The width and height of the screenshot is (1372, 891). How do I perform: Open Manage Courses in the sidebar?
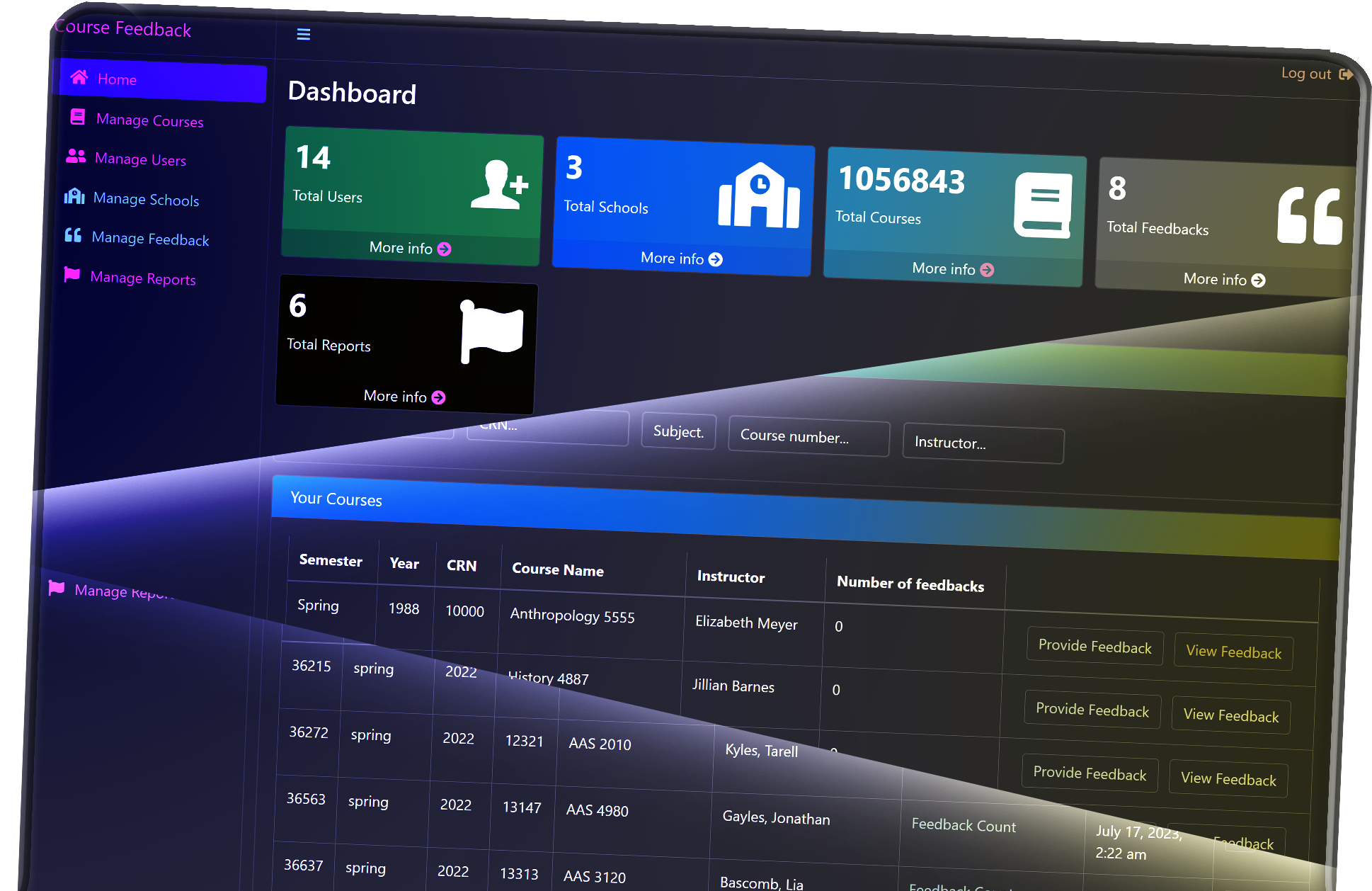[149, 120]
